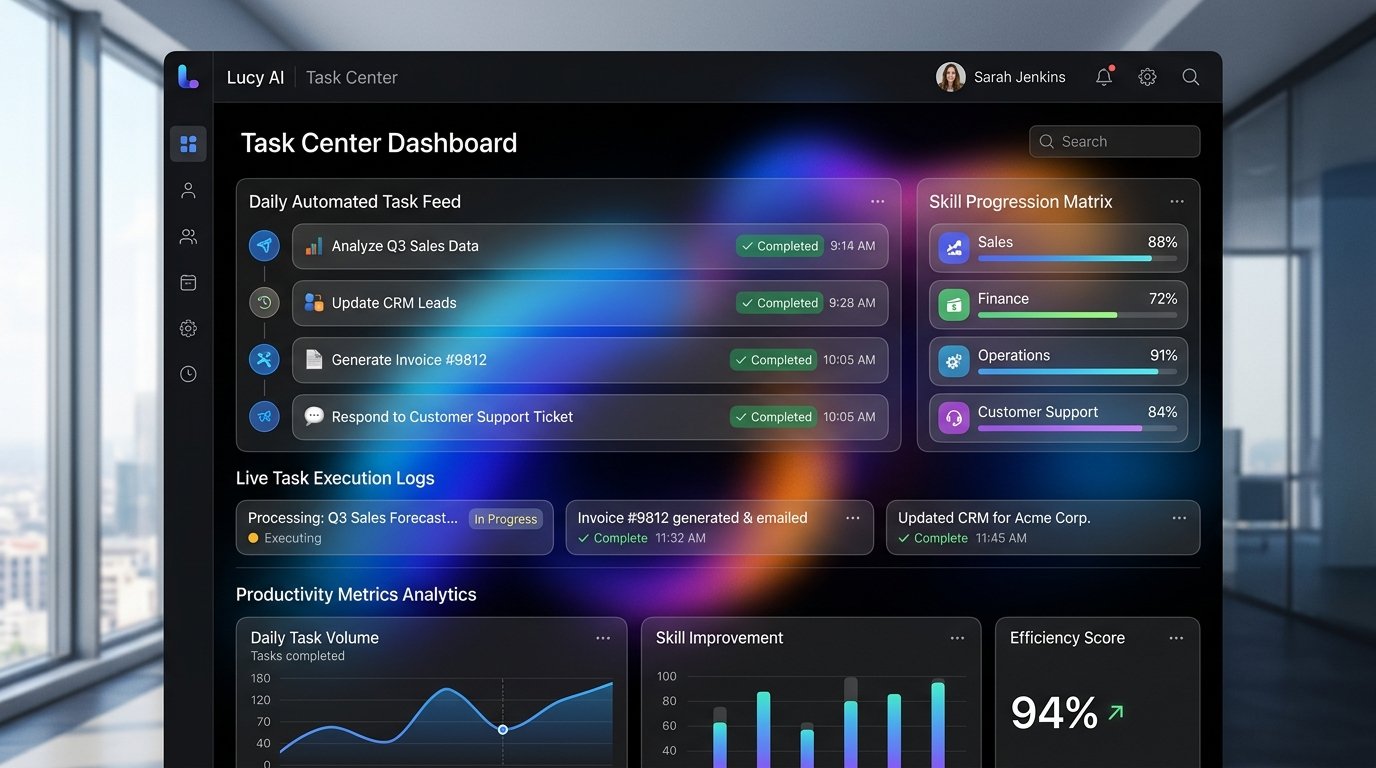Open options for Invoice #9812 generated log
Screen dimensions: 1376x768
pos(852,518)
